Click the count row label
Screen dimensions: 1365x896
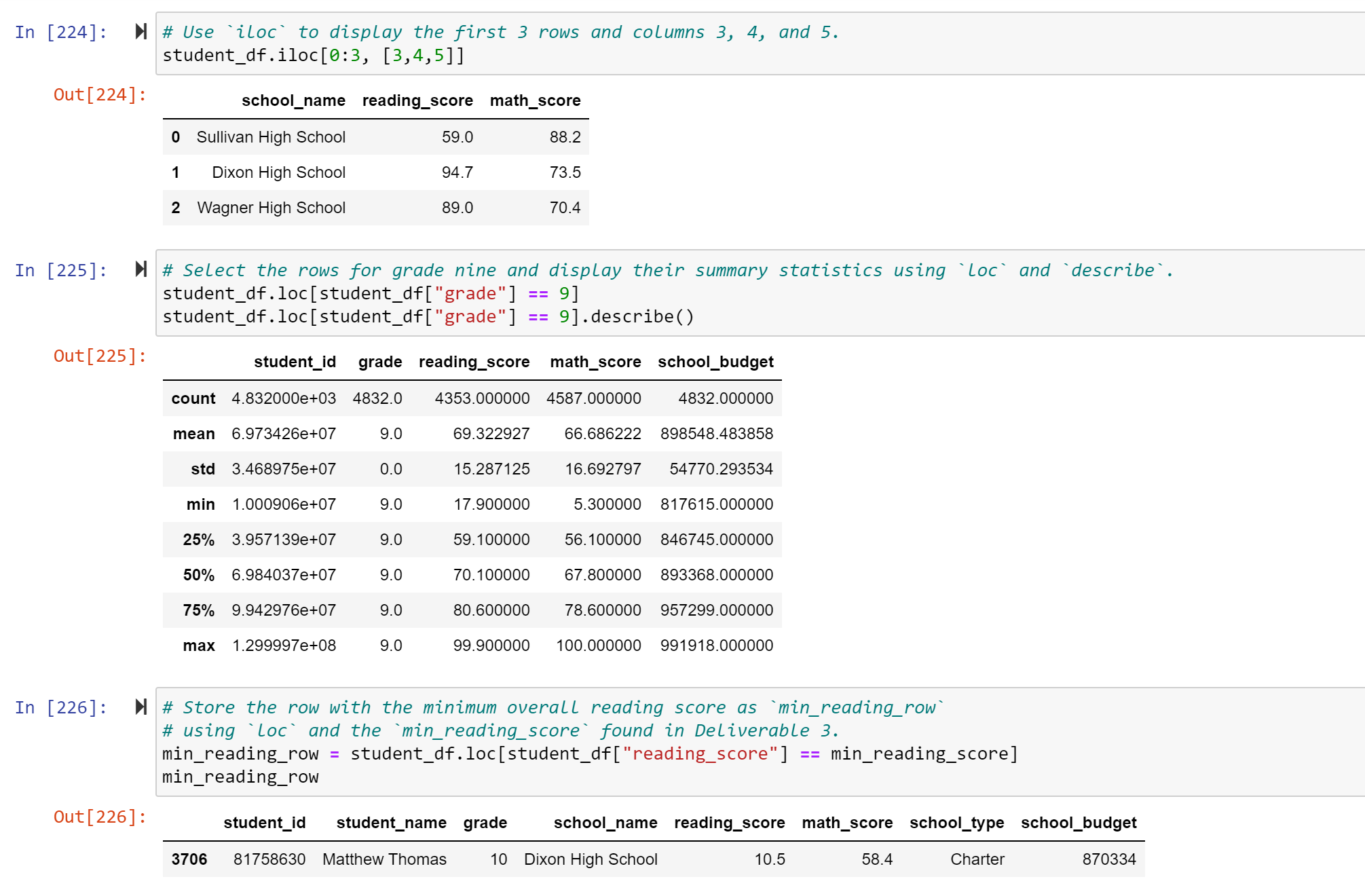click(x=193, y=398)
